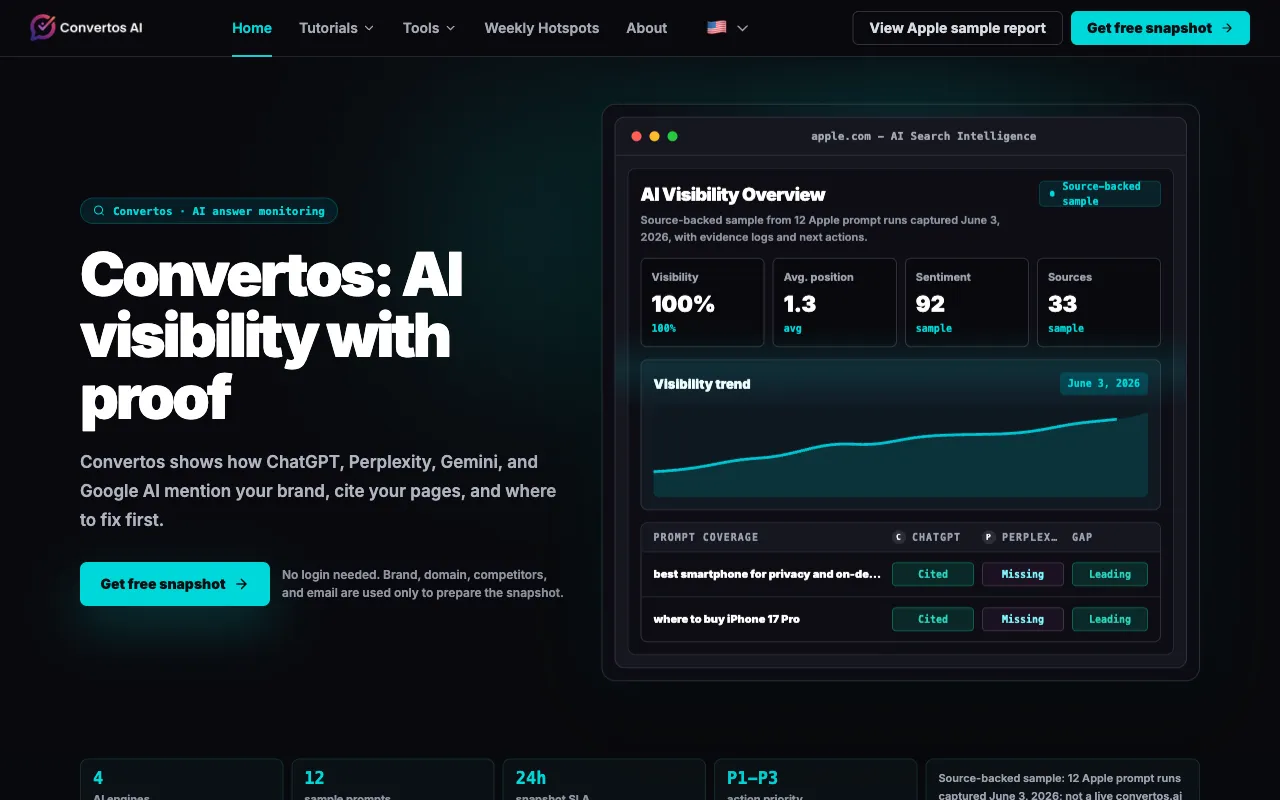The image size is (1280, 800).
Task: Click the green window dot in mockup
Action: [x=673, y=136]
